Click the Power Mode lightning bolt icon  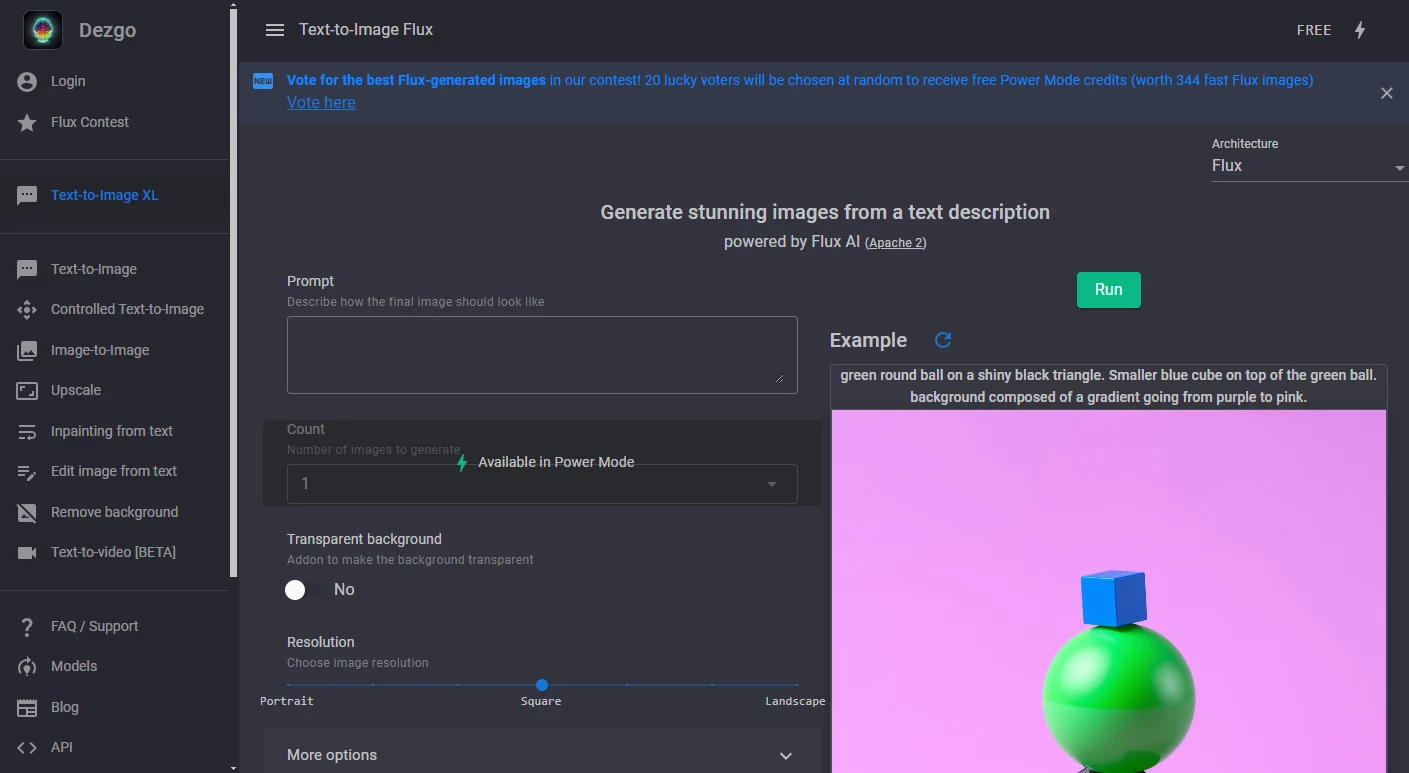click(1359, 30)
